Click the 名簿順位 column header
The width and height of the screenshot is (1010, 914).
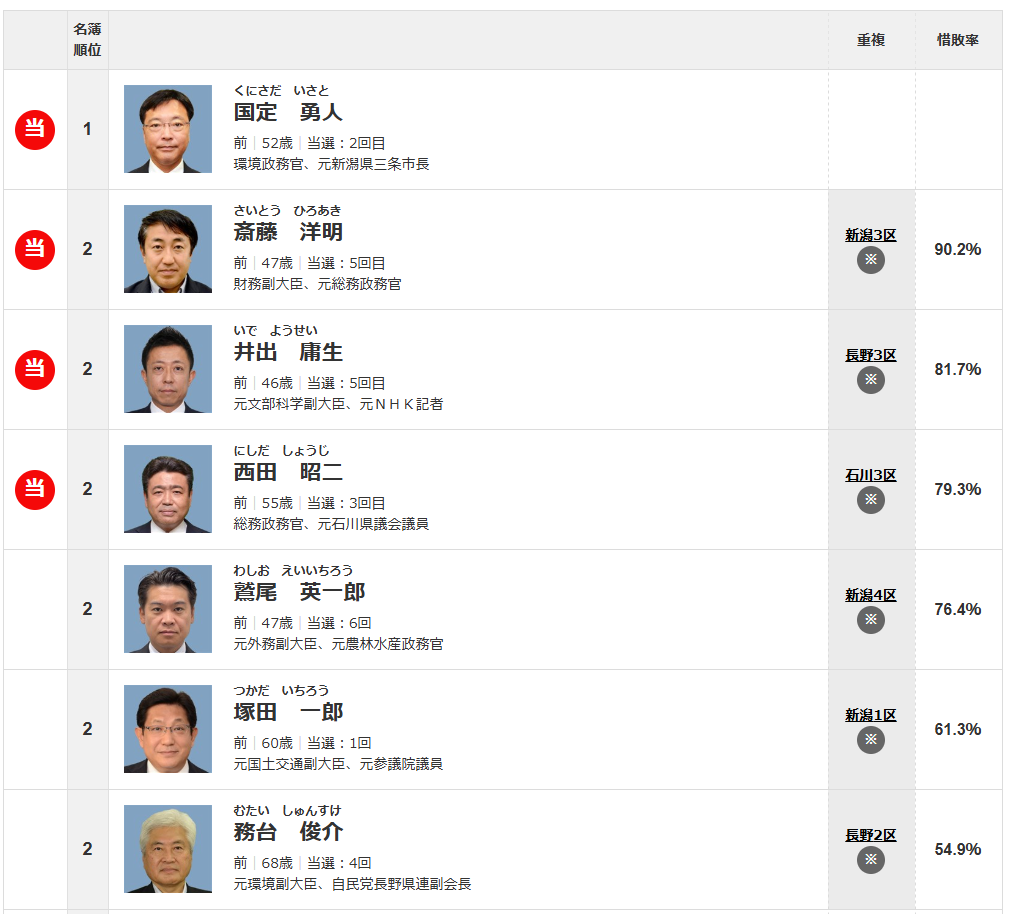click(88, 39)
